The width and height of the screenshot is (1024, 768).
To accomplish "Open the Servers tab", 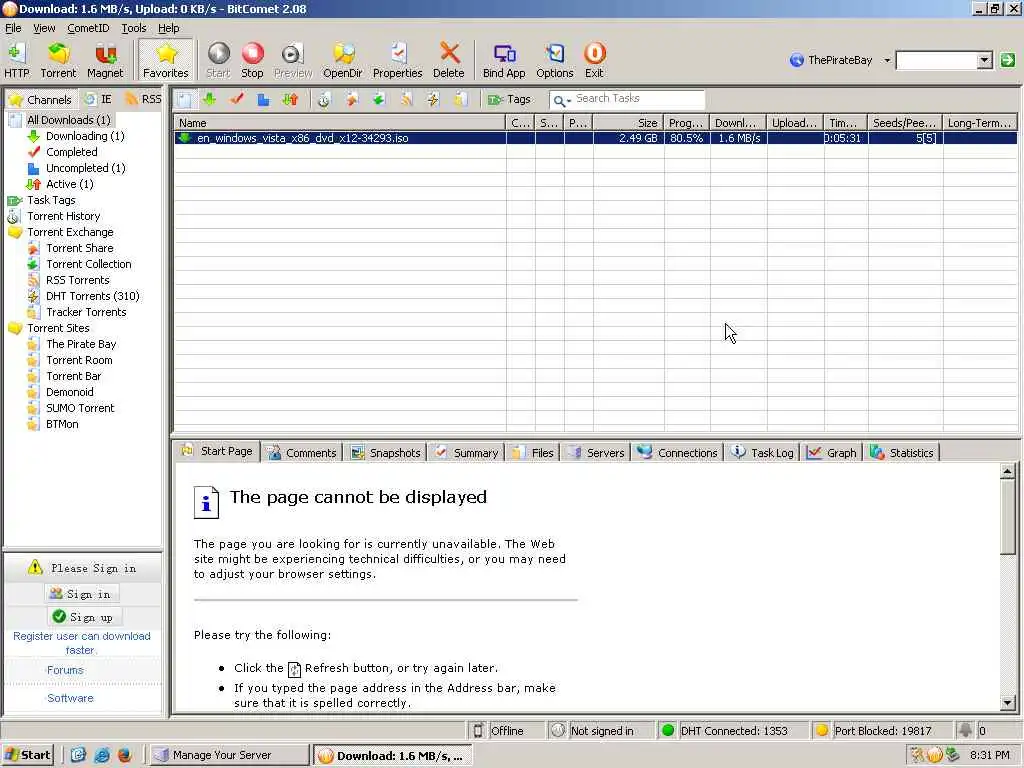I will click(x=596, y=453).
